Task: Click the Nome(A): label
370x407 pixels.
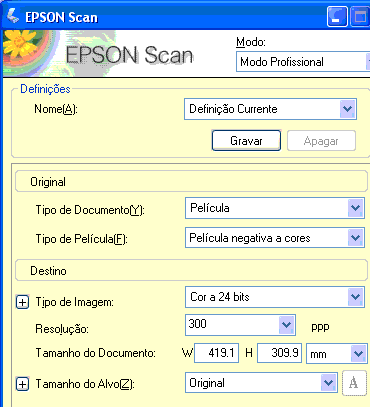Action: click(56, 109)
